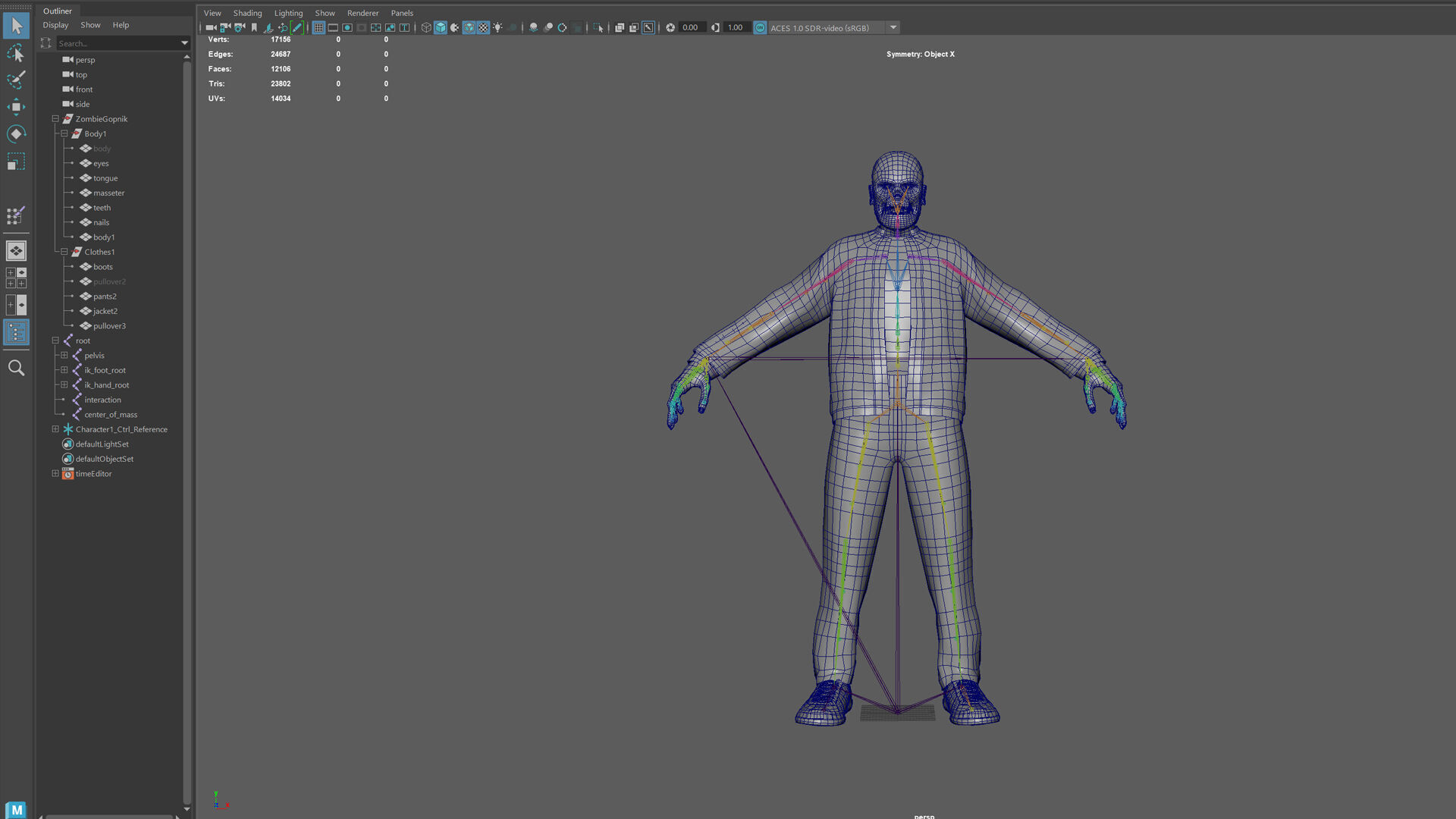The height and width of the screenshot is (819, 1456).
Task: Open the Outliner Help menu
Action: 121,25
